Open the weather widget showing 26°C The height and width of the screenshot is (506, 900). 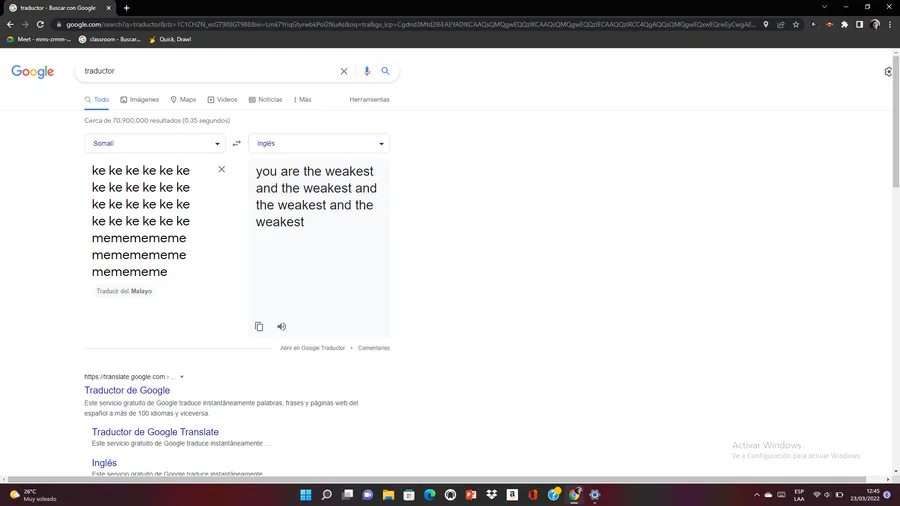(33, 495)
